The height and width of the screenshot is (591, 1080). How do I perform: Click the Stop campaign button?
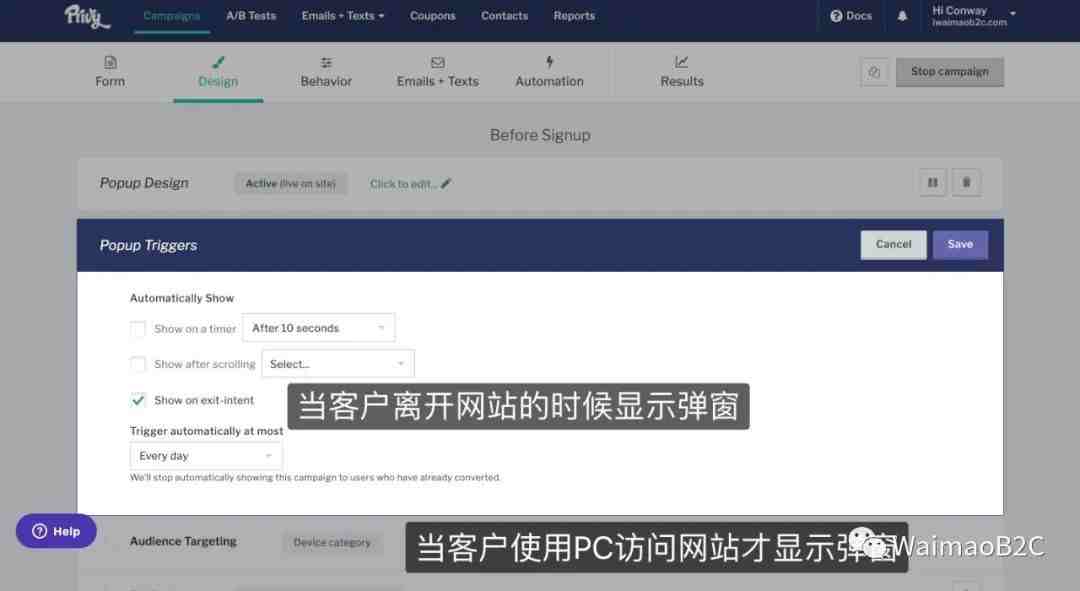pos(949,72)
